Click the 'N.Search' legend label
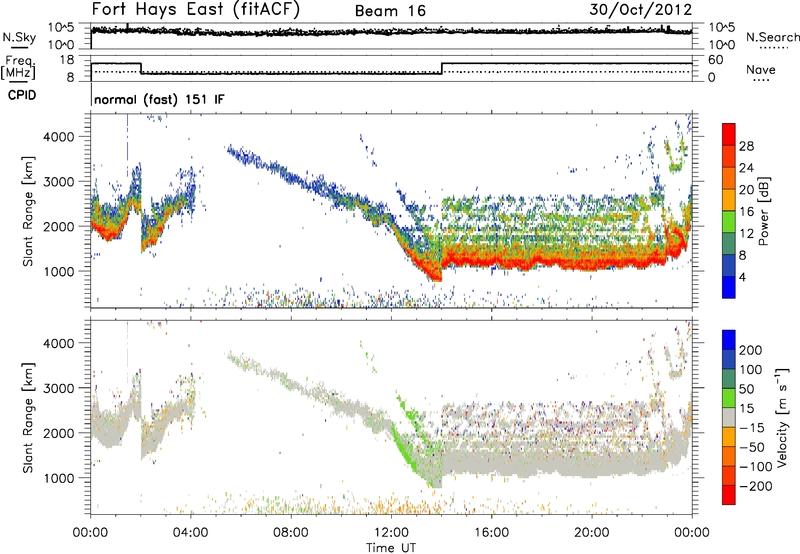The width and height of the screenshot is (800, 554). pyautogui.click(x=772, y=37)
